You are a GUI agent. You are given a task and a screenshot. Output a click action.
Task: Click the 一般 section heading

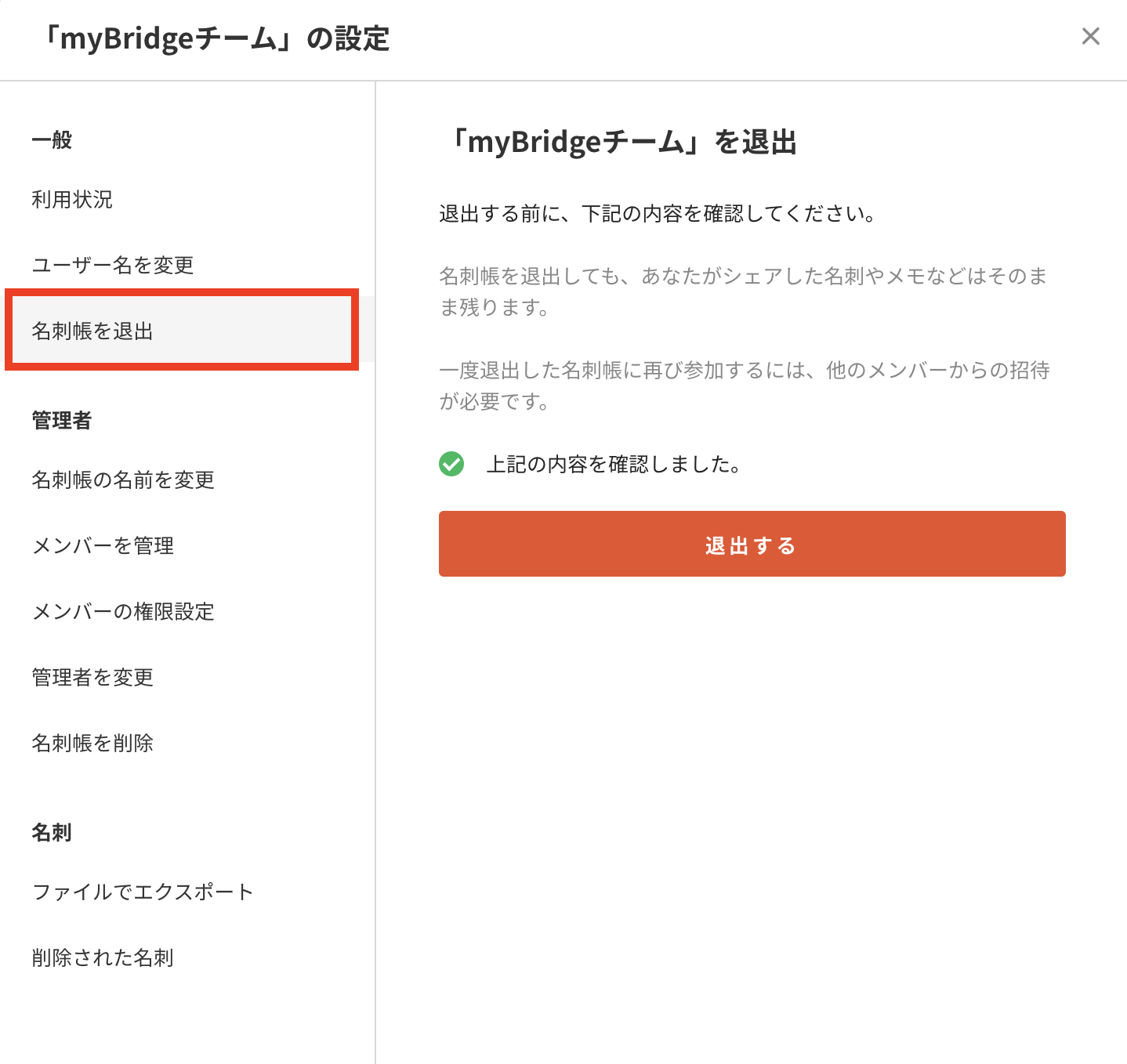pyautogui.click(x=52, y=140)
